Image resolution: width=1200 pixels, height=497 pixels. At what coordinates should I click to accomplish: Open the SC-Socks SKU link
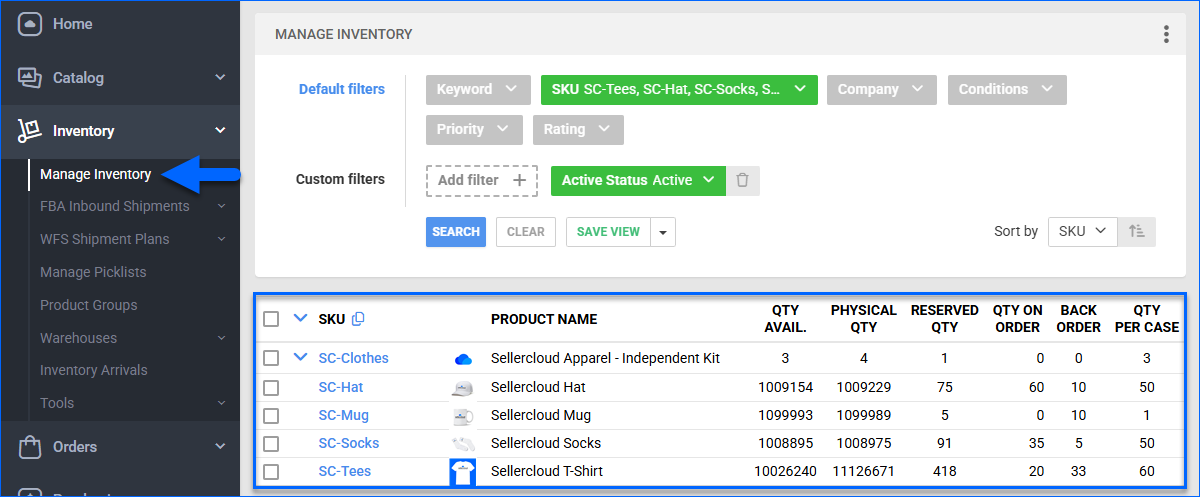pyautogui.click(x=348, y=443)
